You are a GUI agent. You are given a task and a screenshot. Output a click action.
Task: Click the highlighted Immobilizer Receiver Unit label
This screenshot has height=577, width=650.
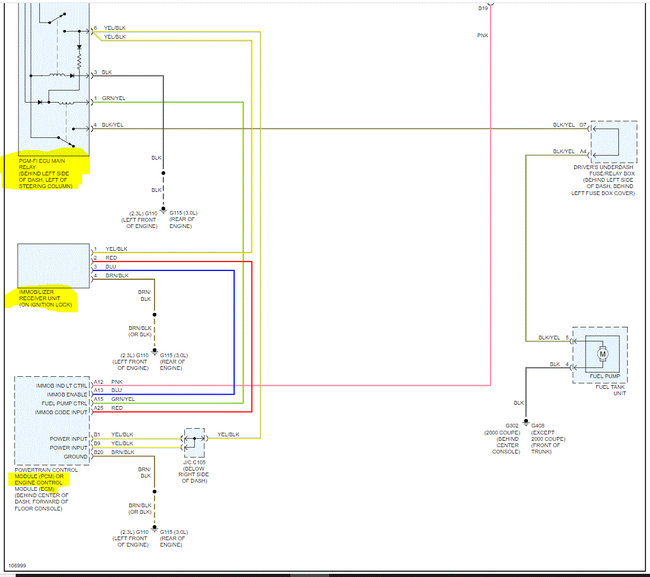click(45, 298)
